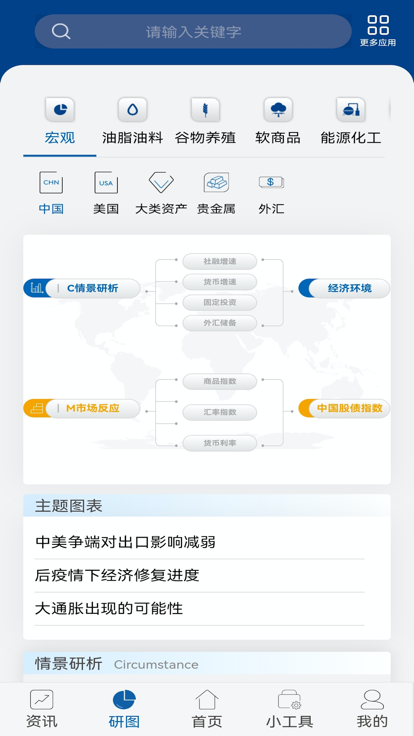Click the search keyword input field
The height and width of the screenshot is (736, 414).
[193, 31]
